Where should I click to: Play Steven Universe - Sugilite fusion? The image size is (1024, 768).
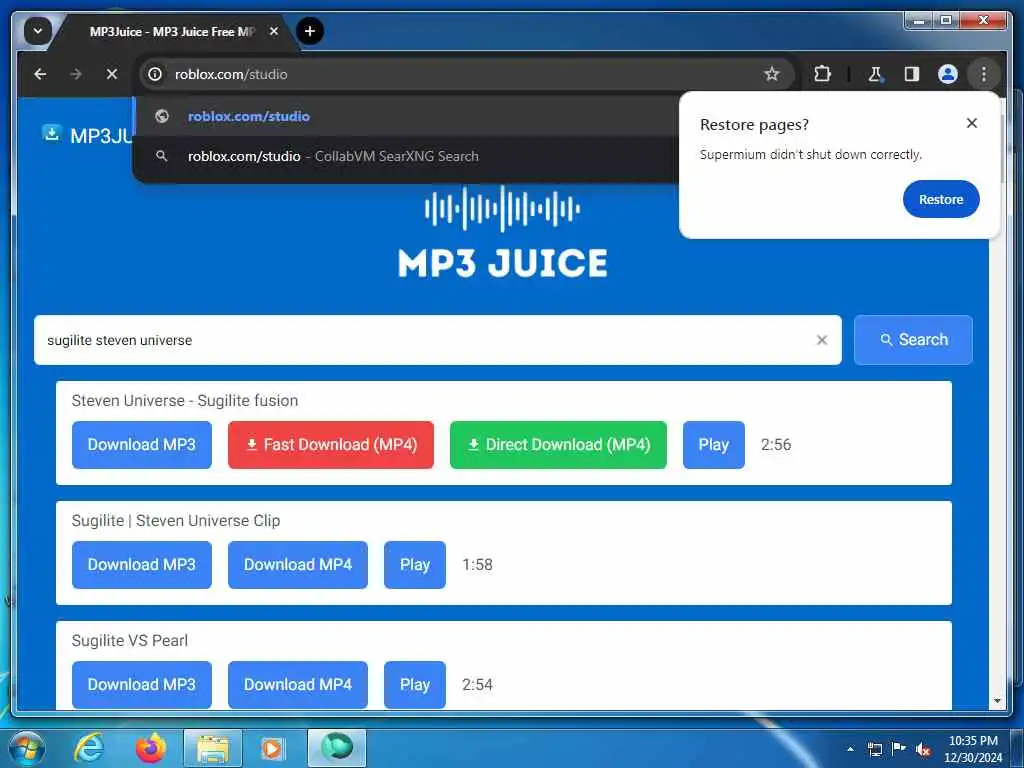click(714, 445)
